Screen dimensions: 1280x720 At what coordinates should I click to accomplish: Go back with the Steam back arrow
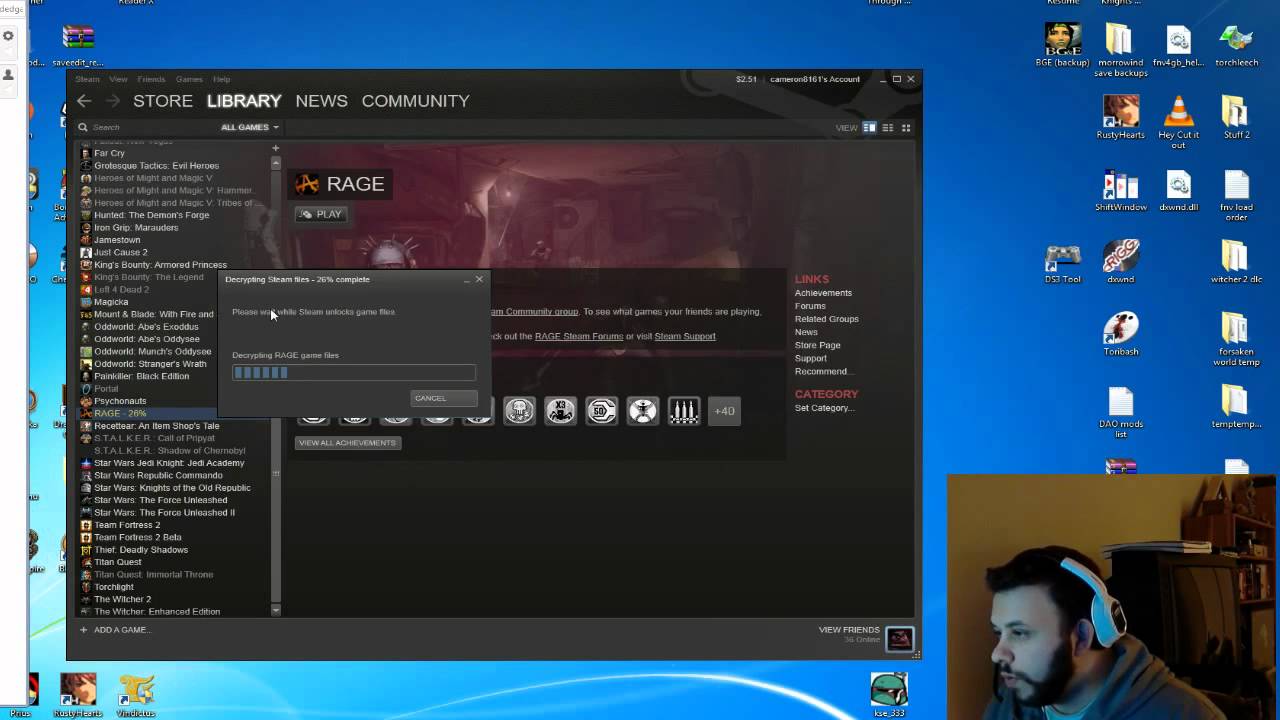tap(84, 101)
